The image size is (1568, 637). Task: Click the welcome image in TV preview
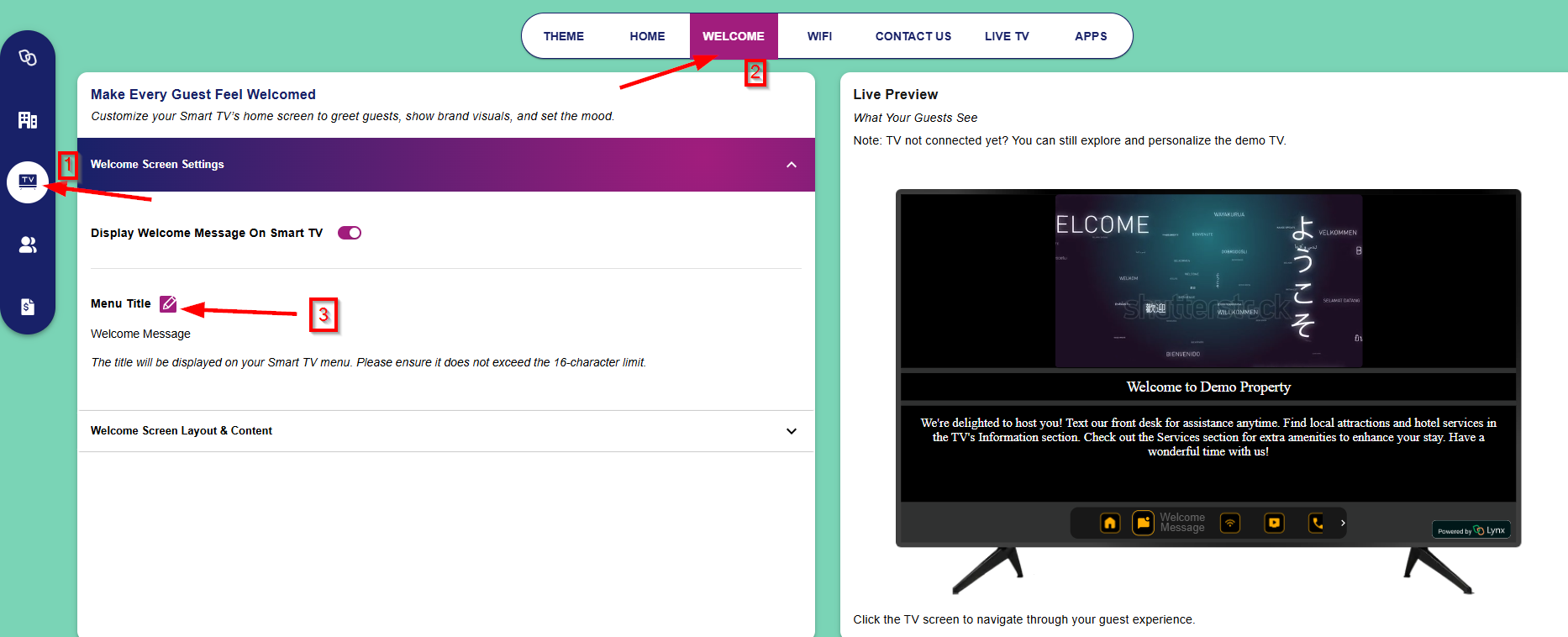tap(1208, 281)
